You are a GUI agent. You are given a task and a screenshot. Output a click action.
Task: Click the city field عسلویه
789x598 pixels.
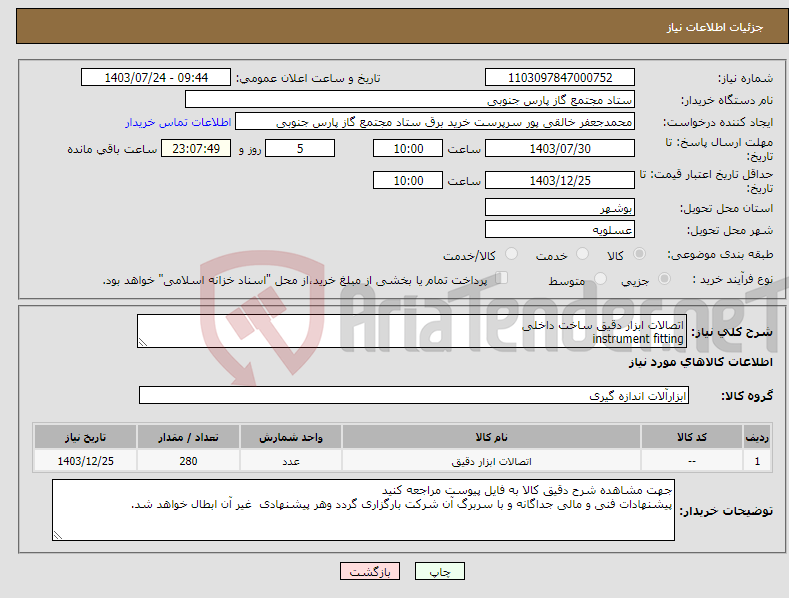560,230
